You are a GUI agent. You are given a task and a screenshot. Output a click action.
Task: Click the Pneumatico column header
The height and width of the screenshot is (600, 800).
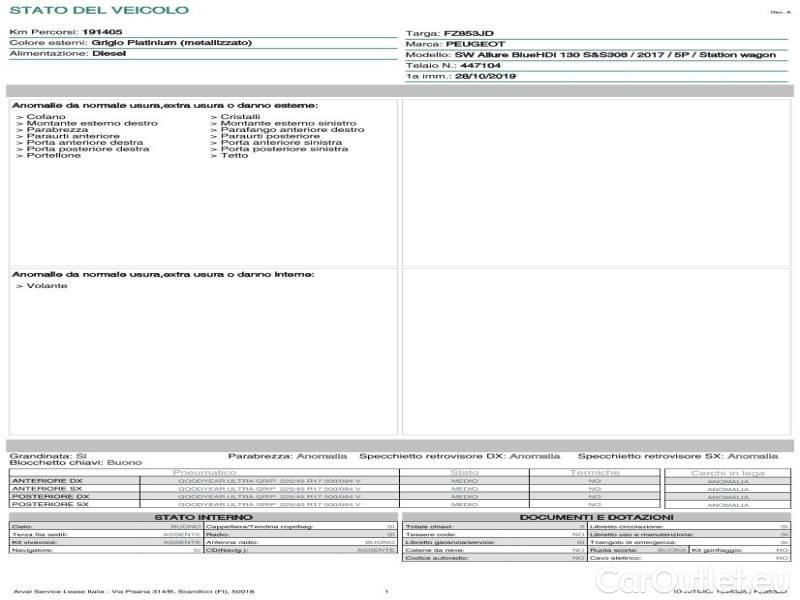tap(205, 472)
